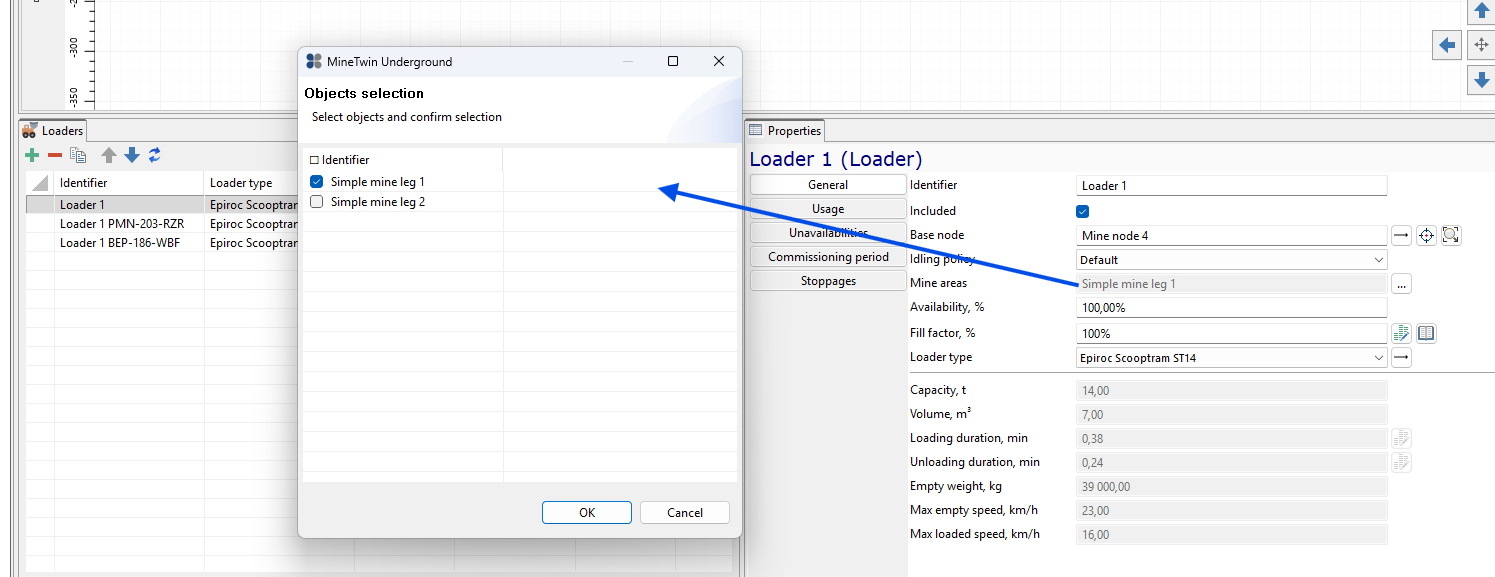Open the Commissioning period section
Screen dimensions: 1495x577
[x=828, y=257]
